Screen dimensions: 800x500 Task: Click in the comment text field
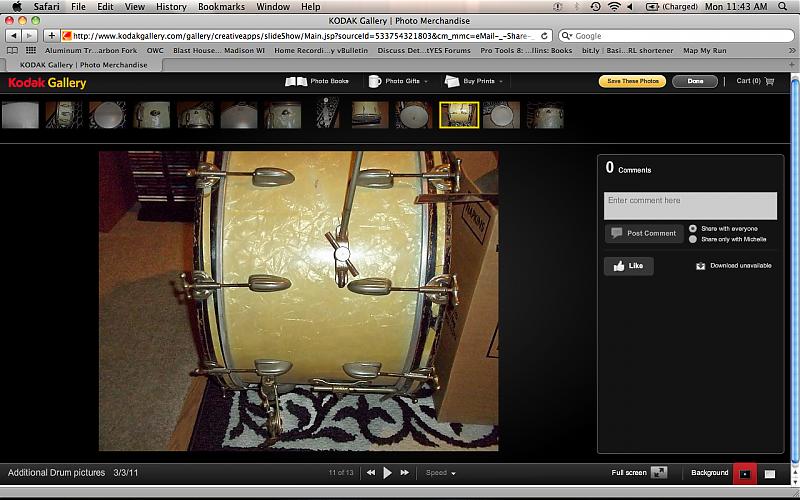point(690,205)
